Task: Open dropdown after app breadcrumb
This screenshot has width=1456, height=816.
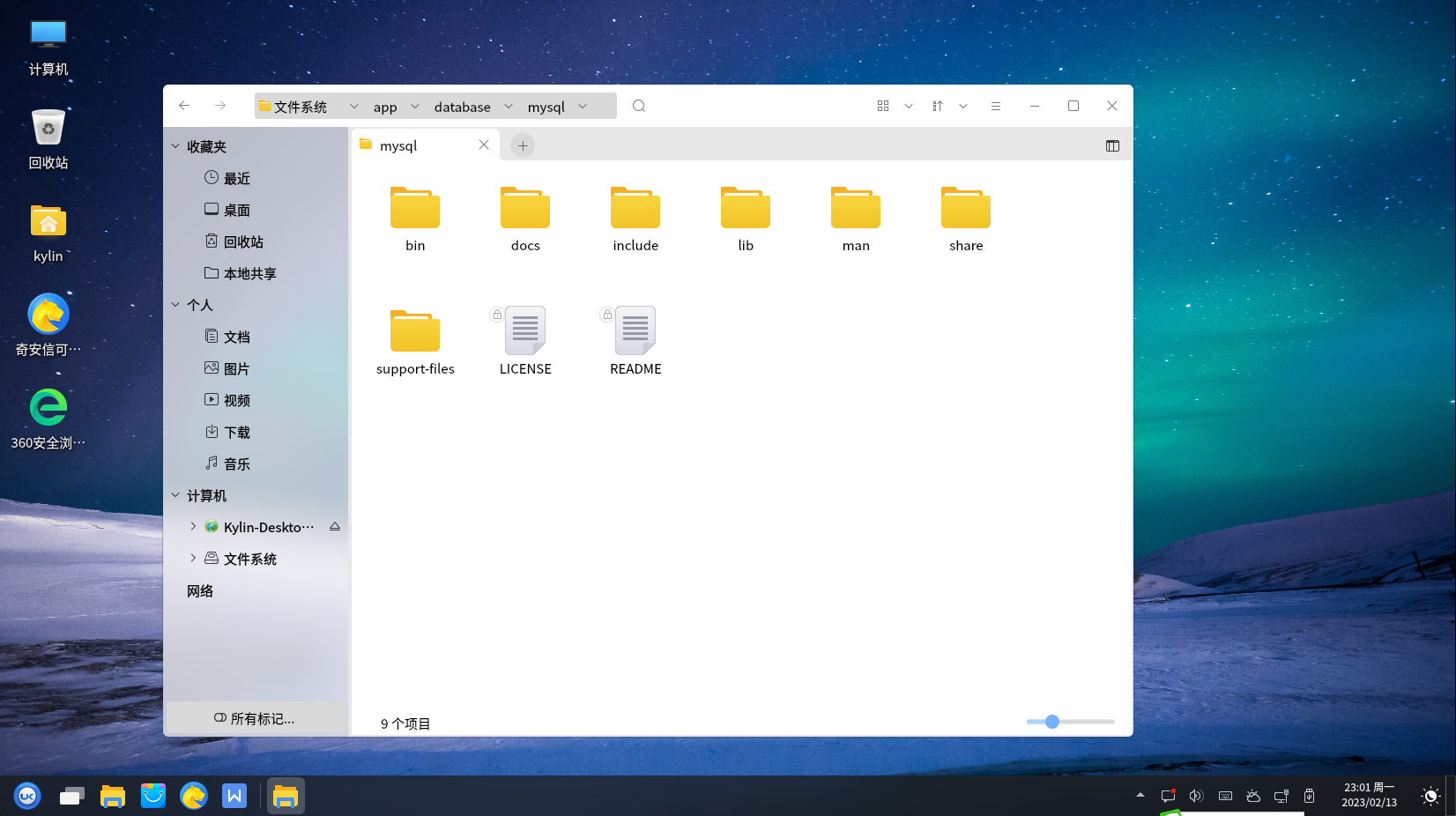Action: tap(415, 107)
